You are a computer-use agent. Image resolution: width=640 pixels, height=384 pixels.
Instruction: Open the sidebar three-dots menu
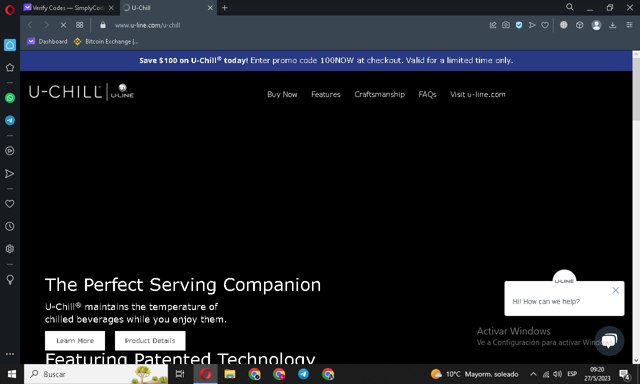tap(10, 354)
